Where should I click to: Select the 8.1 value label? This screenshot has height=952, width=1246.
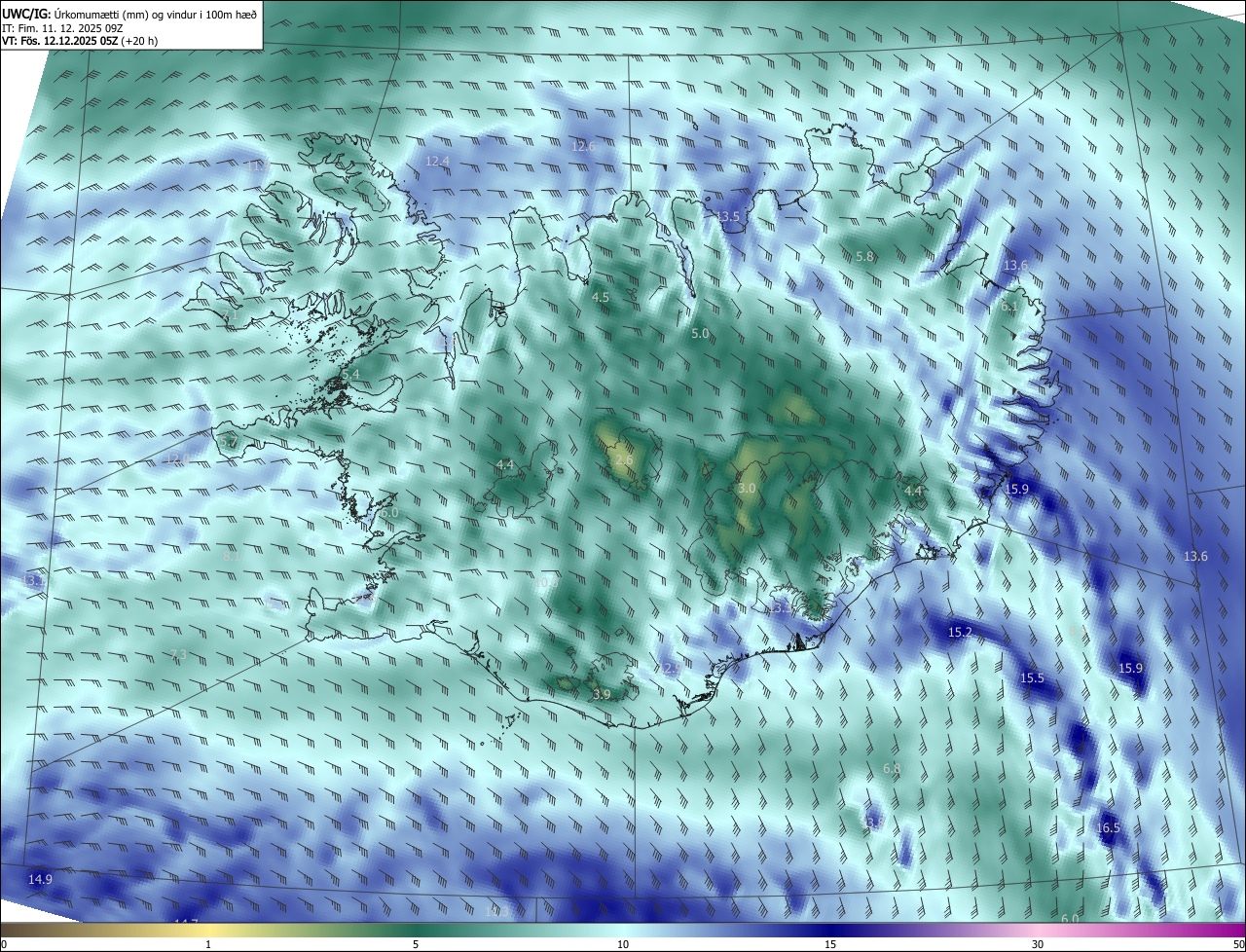[x=233, y=557]
